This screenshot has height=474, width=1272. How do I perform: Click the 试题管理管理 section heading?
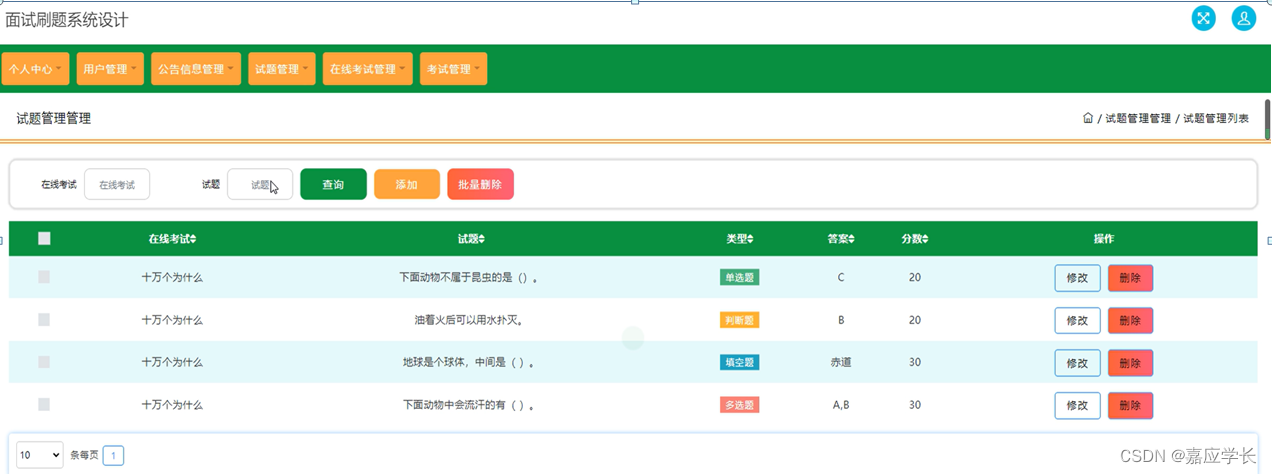[x=53, y=118]
